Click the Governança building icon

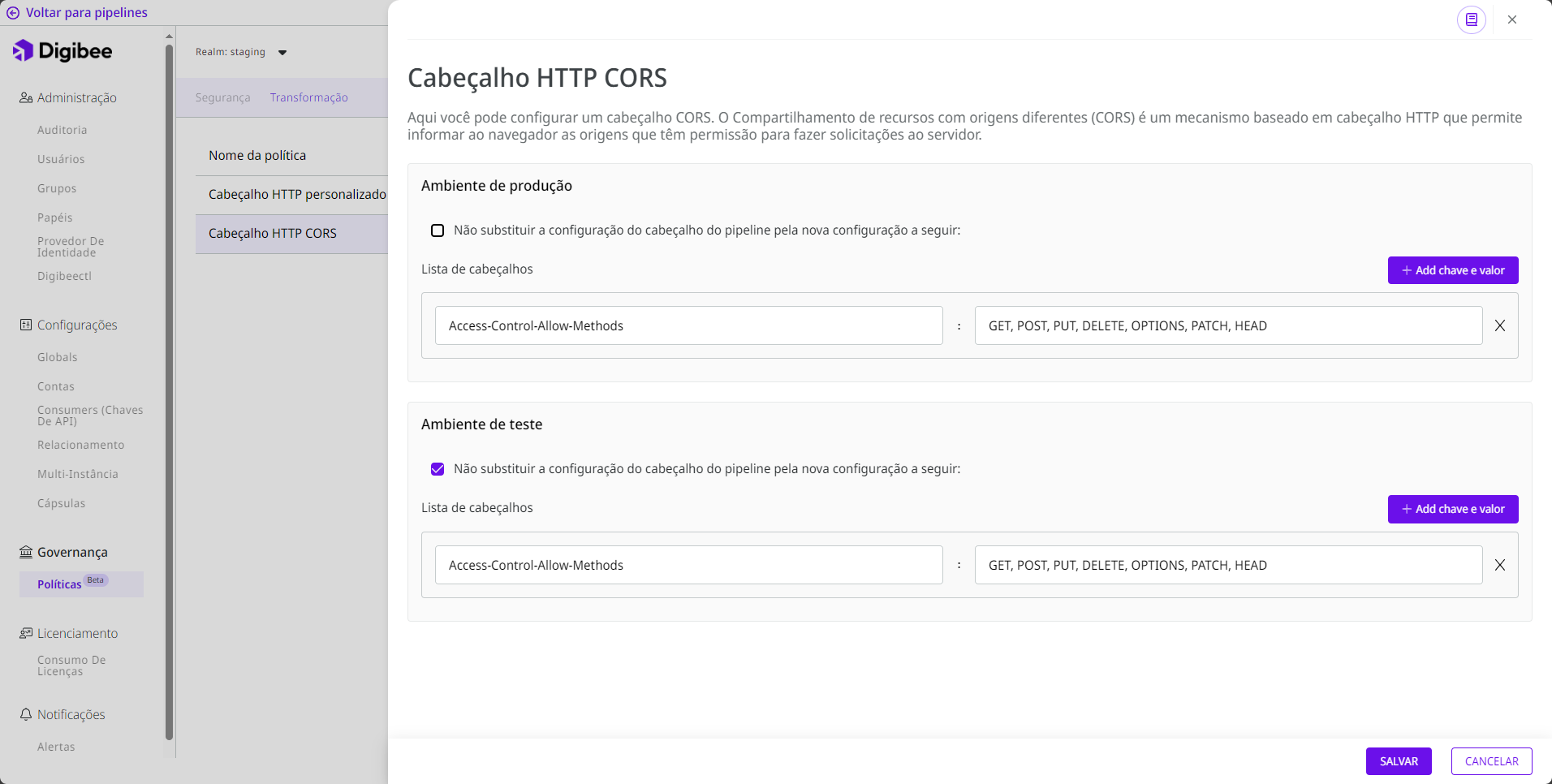tap(26, 553)
